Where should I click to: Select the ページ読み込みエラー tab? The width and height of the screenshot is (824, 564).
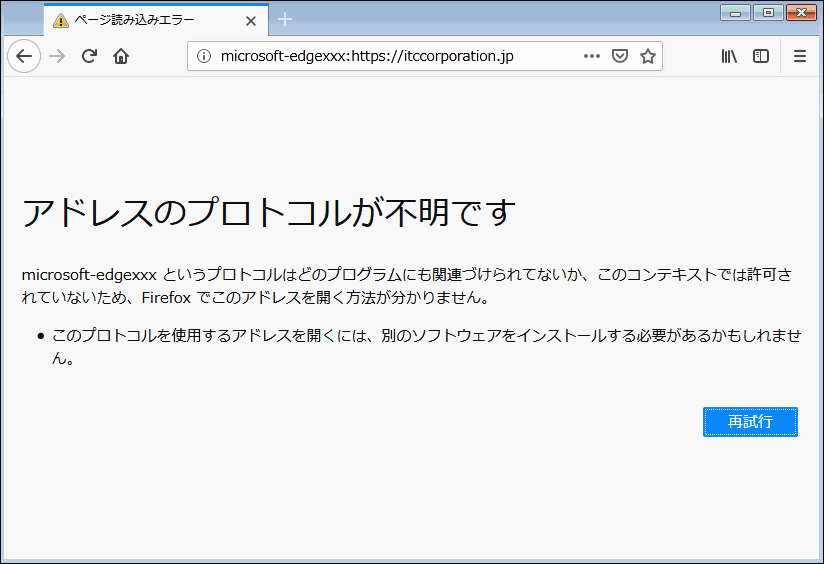coord(156,20)
